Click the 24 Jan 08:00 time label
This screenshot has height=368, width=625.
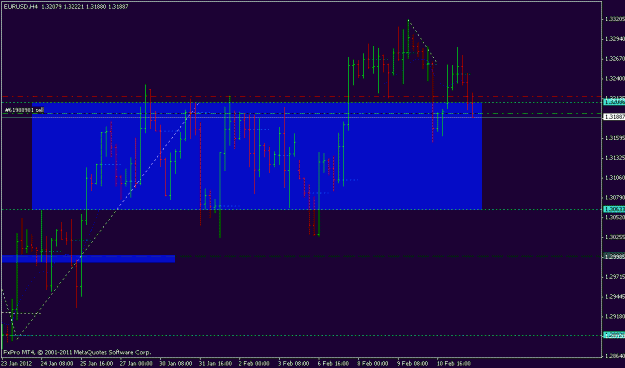click(x=56, y=364)
